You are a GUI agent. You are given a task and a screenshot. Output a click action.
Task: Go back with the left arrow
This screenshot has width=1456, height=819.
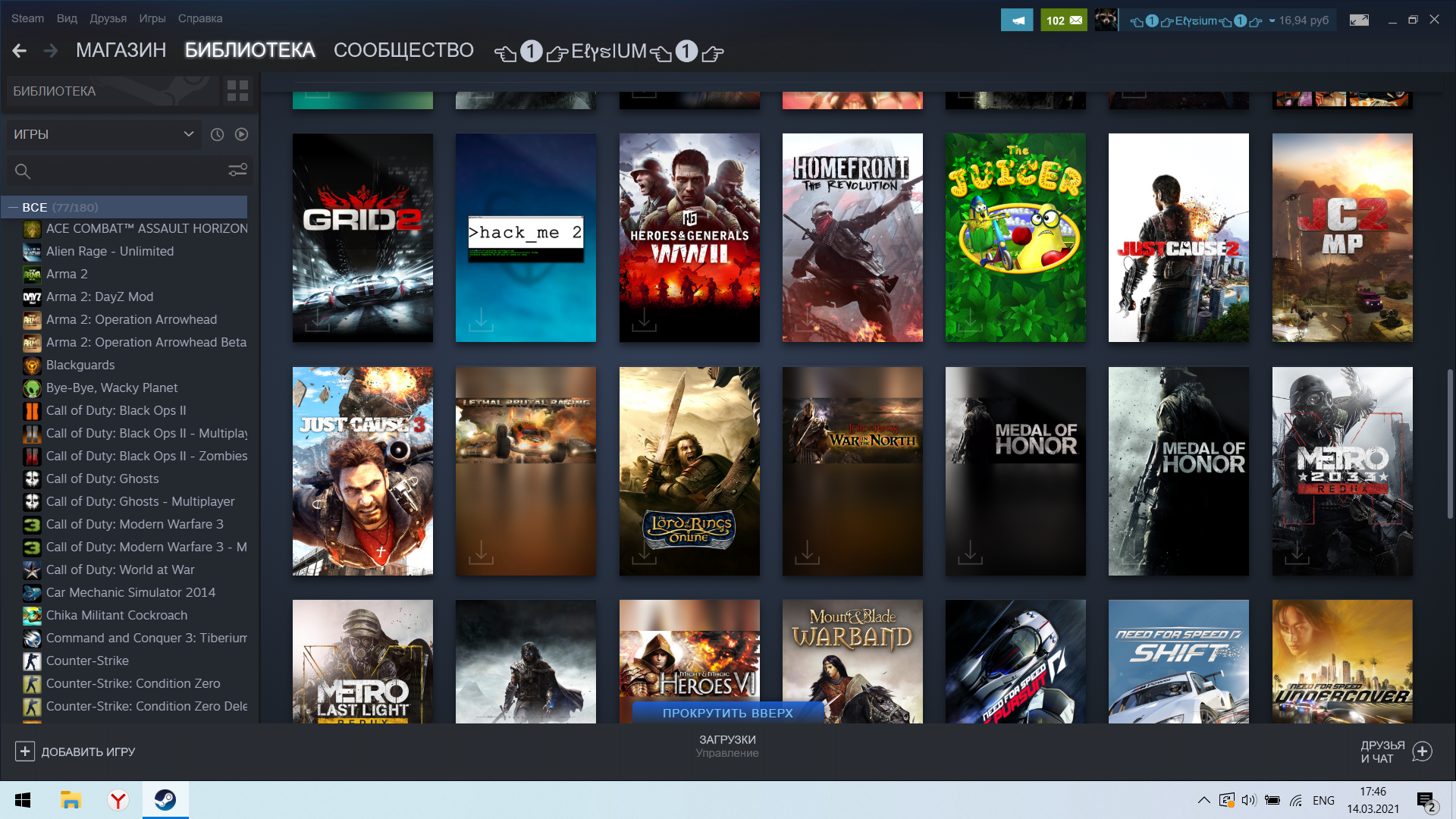click(20, 51)
